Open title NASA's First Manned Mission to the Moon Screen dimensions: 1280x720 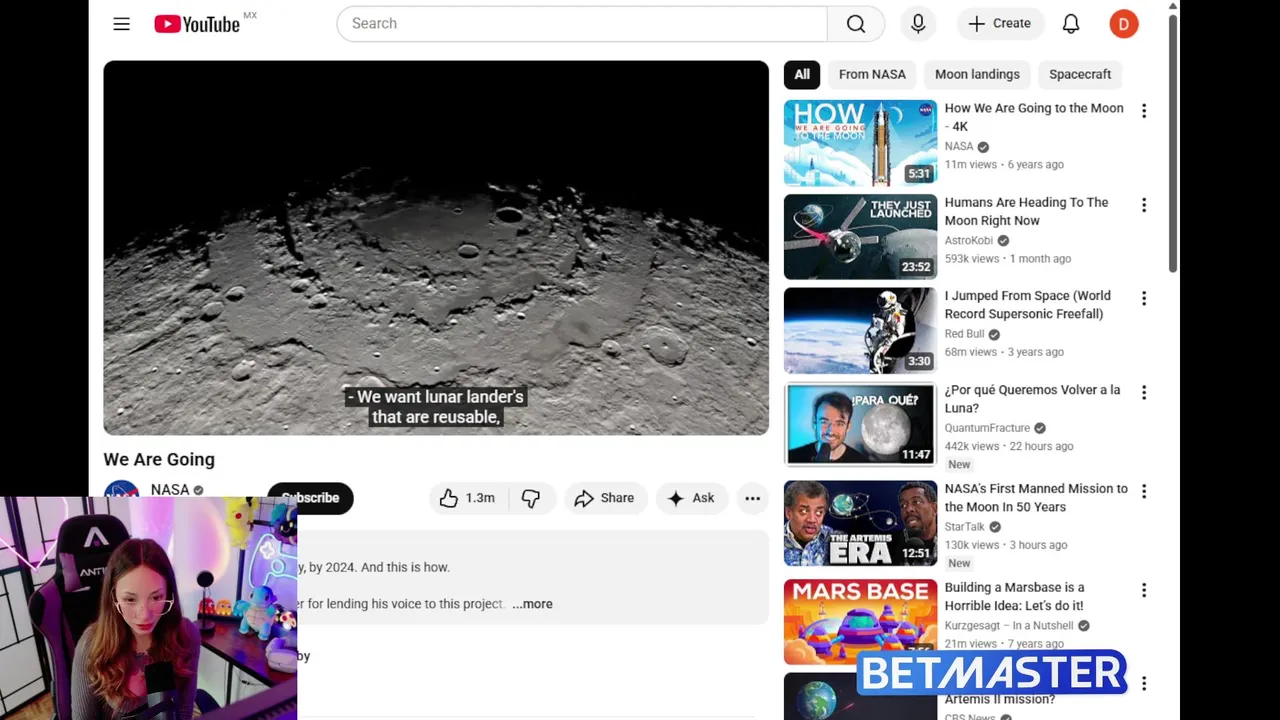point(1036,498)
